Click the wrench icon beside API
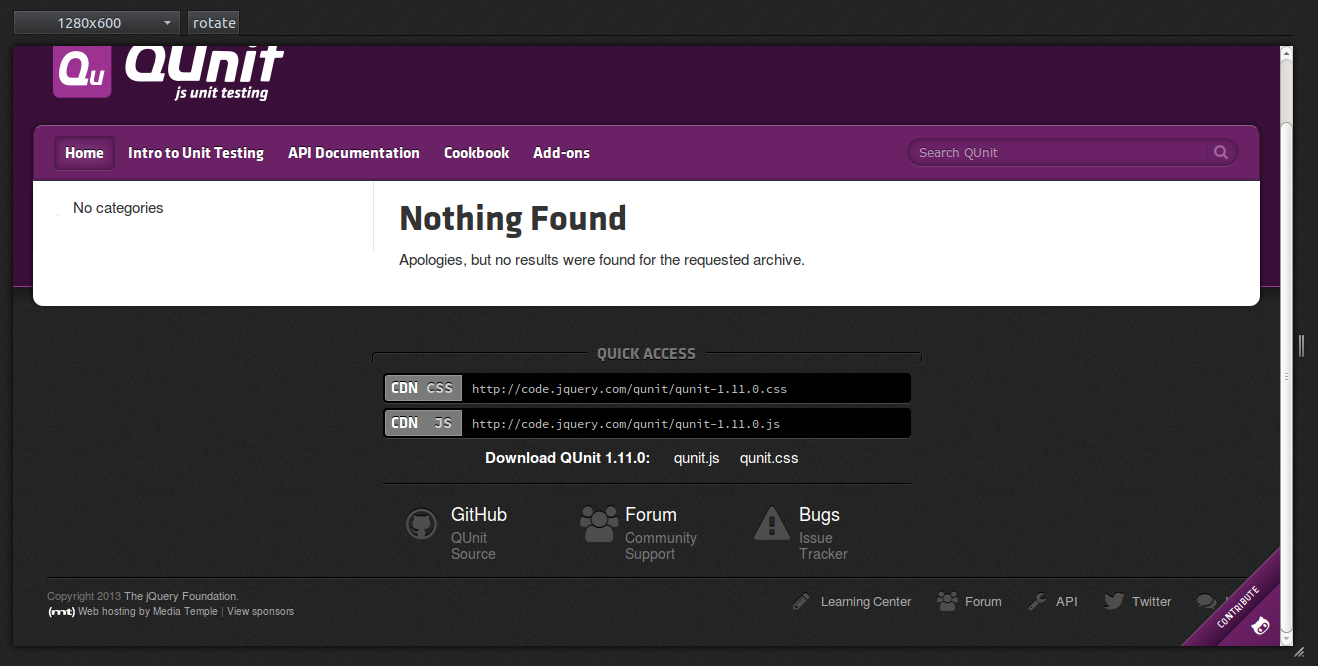Screen dimensions: 1318x666 (x=1037, y=601)
